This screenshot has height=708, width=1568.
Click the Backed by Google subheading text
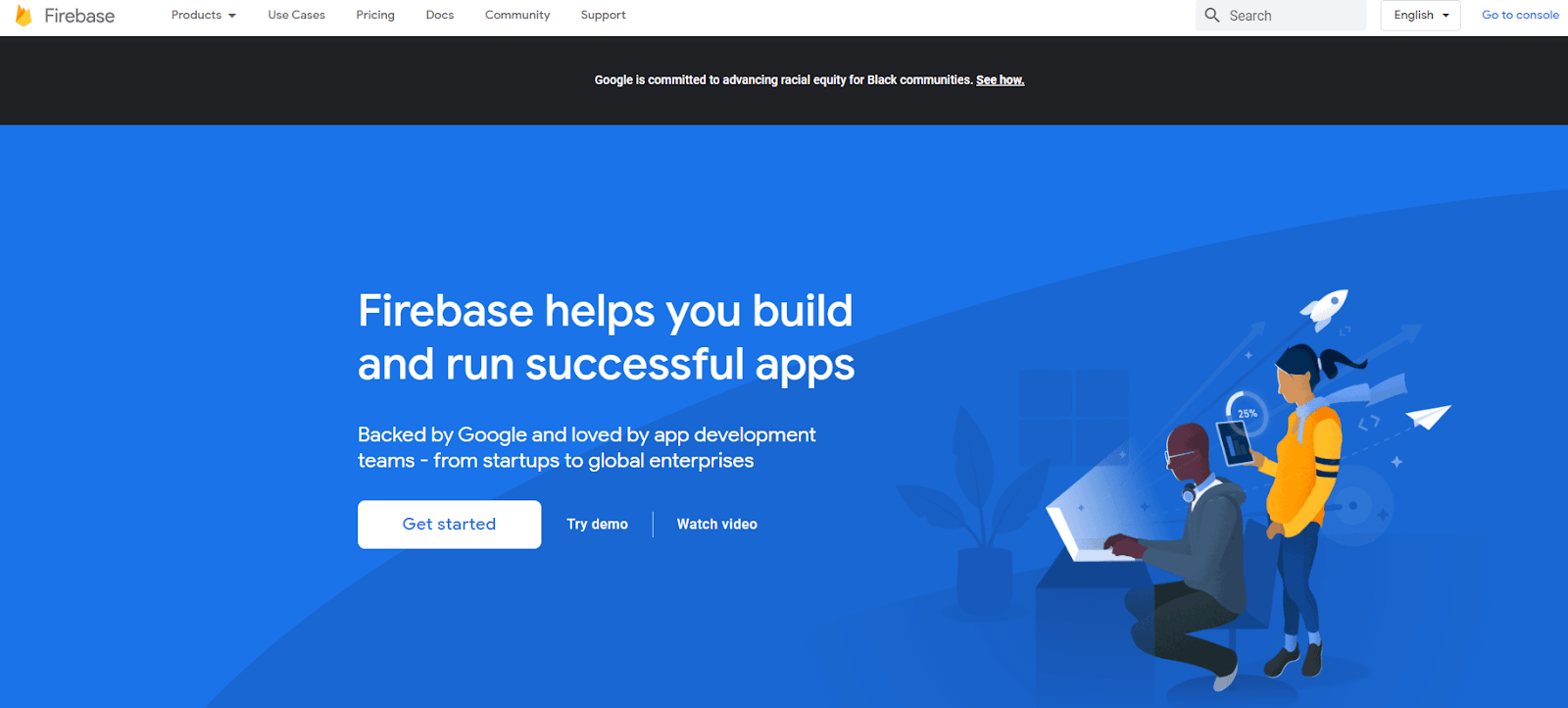(x=586, y=447)
